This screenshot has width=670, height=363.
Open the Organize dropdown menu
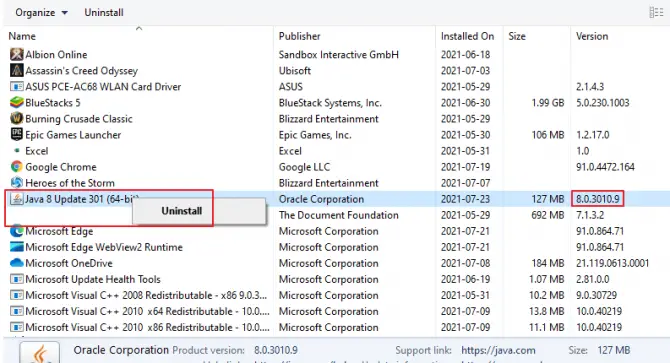click(x=41, y=13)
